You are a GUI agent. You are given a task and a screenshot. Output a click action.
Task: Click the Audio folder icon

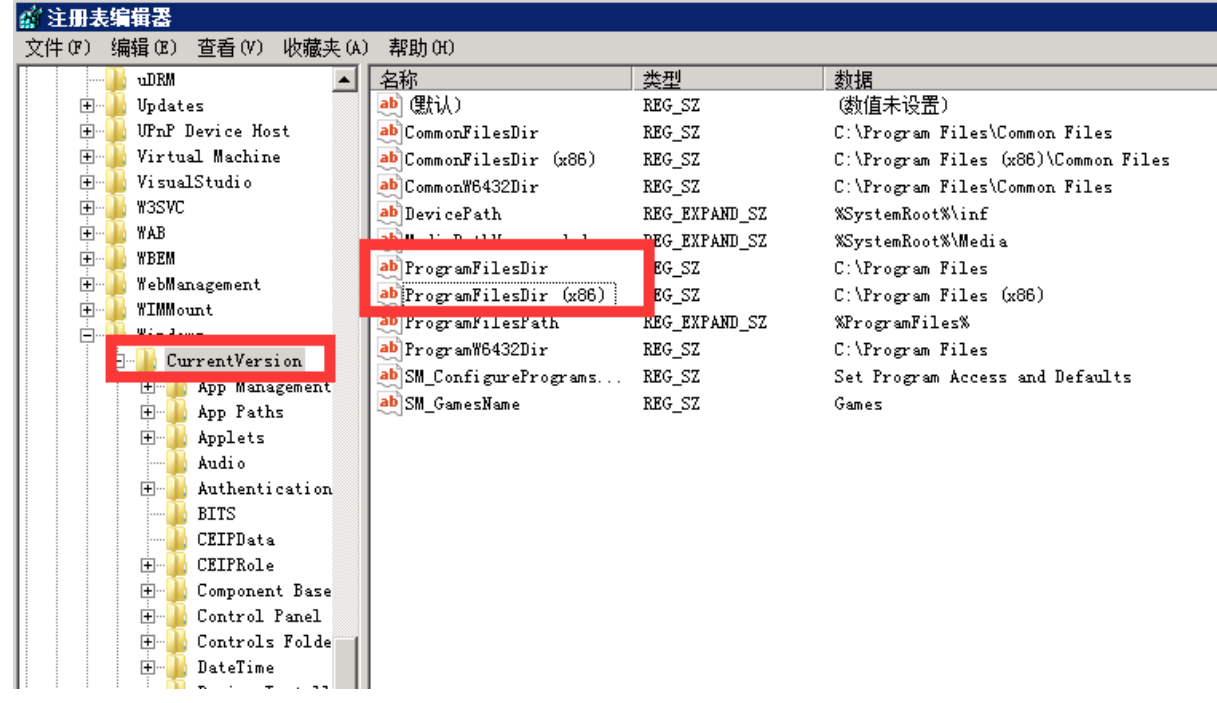pos(177,462)
